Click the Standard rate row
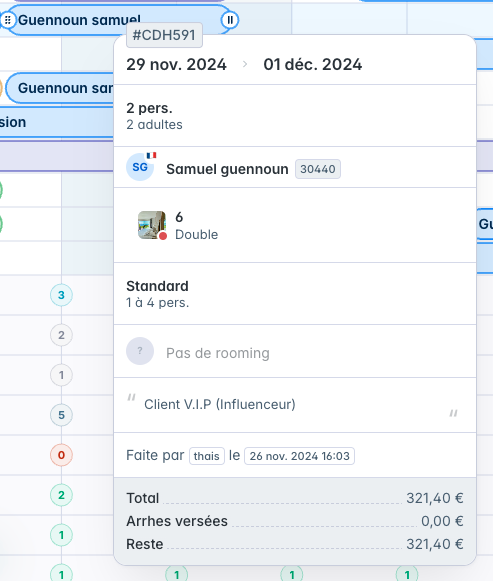493x581 pixels. tap(295, 294)
